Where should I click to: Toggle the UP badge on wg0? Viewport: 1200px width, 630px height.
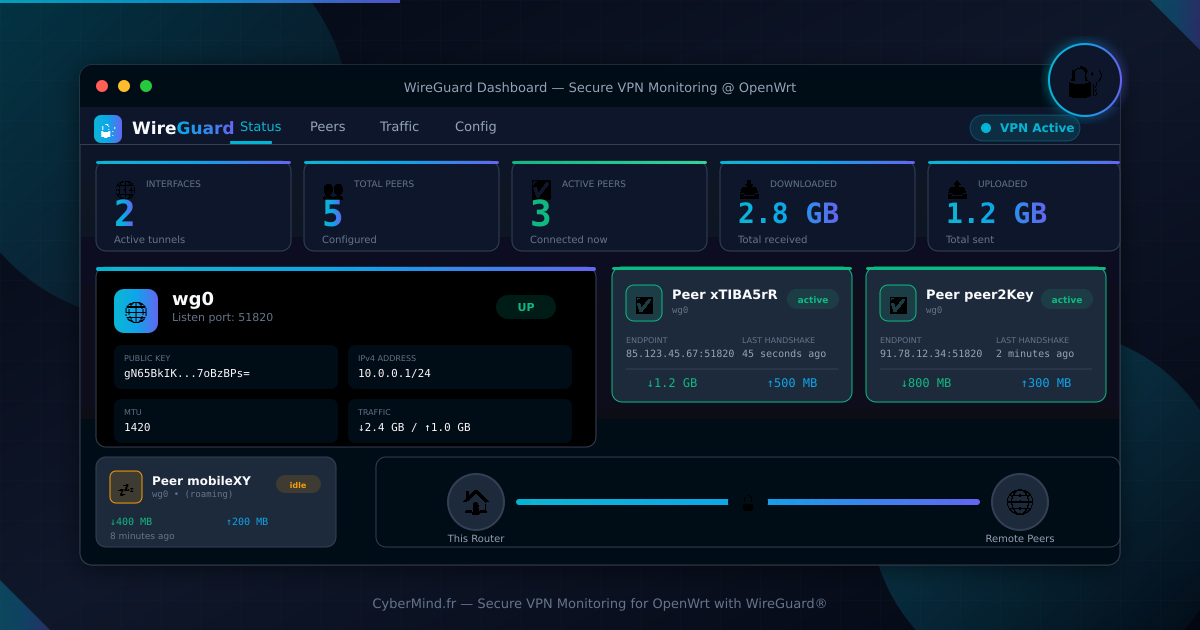pyautogui.click(x=526, y=307)
